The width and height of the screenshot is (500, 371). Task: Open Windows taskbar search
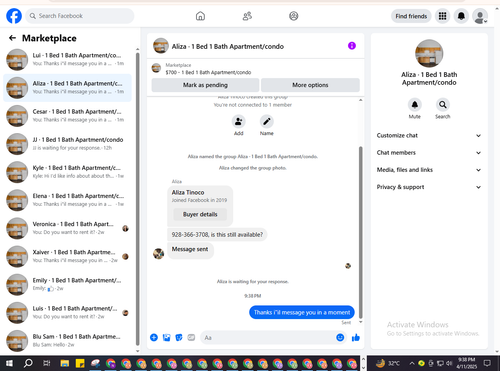tap(28, 363)
